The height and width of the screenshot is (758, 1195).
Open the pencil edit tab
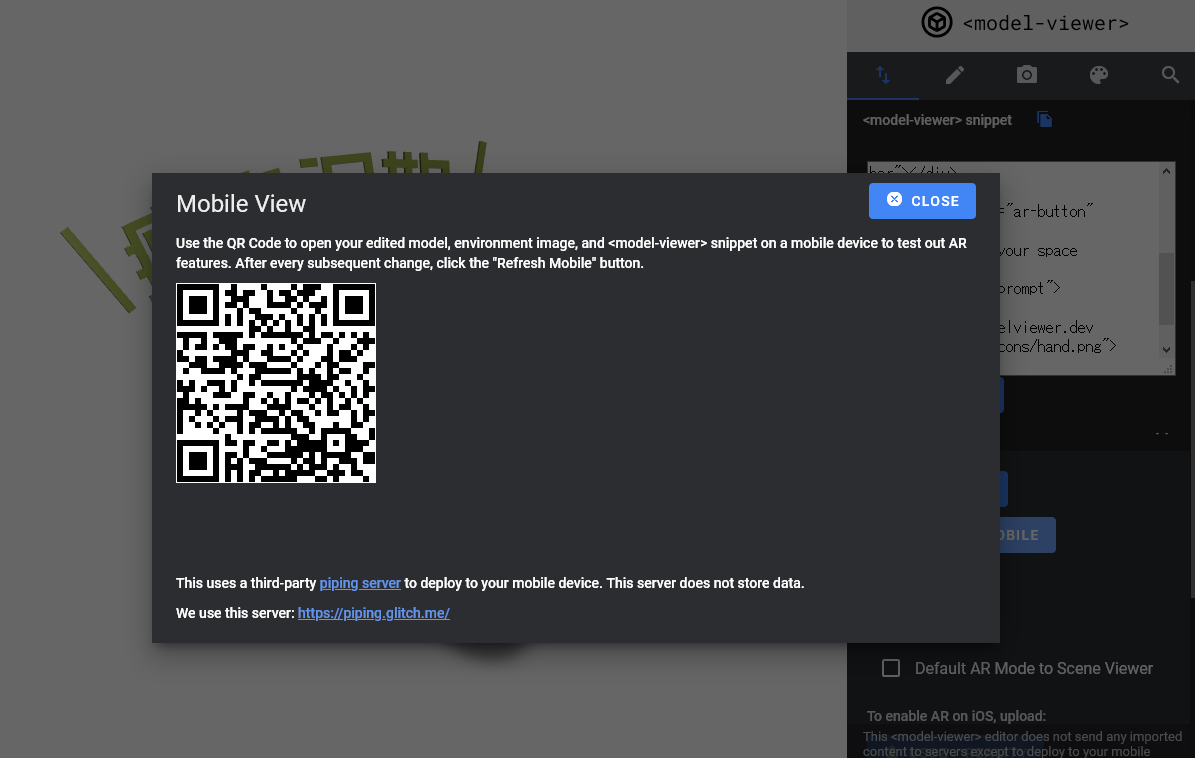(x=955, y=75)
